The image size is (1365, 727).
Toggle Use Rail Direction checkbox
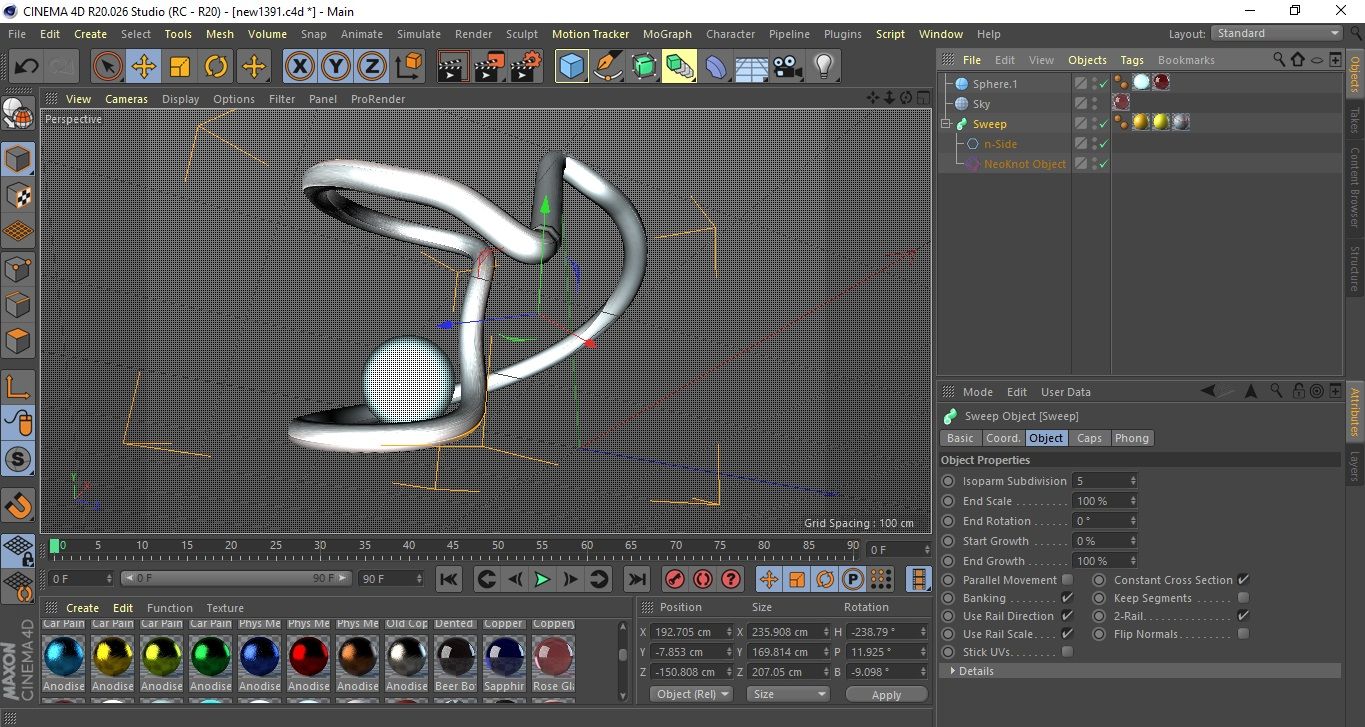tap(1067, 616)
